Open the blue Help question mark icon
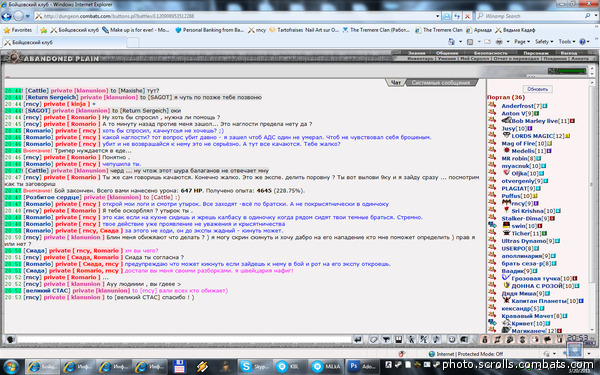 tap(582, 42)
